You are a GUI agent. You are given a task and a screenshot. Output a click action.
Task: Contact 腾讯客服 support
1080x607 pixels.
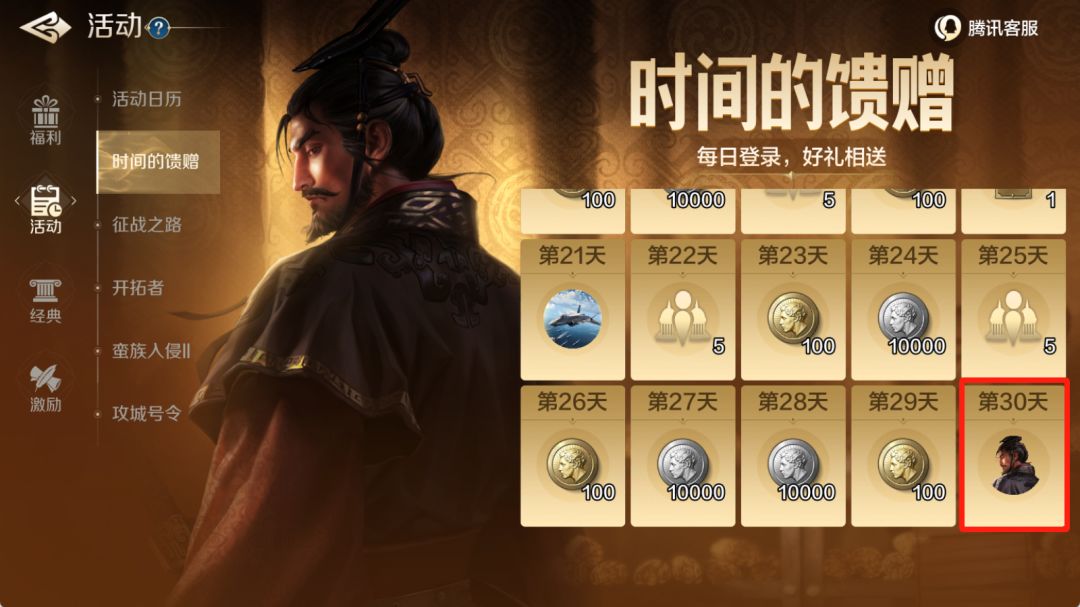986,28
